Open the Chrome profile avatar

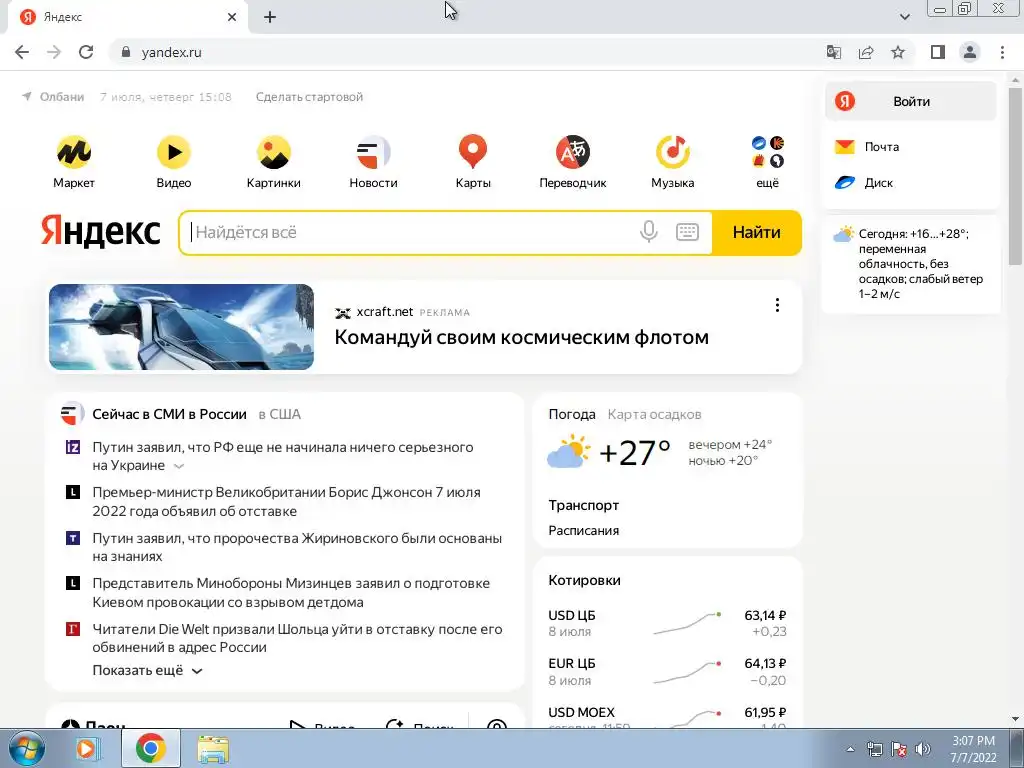click(970, 52)
